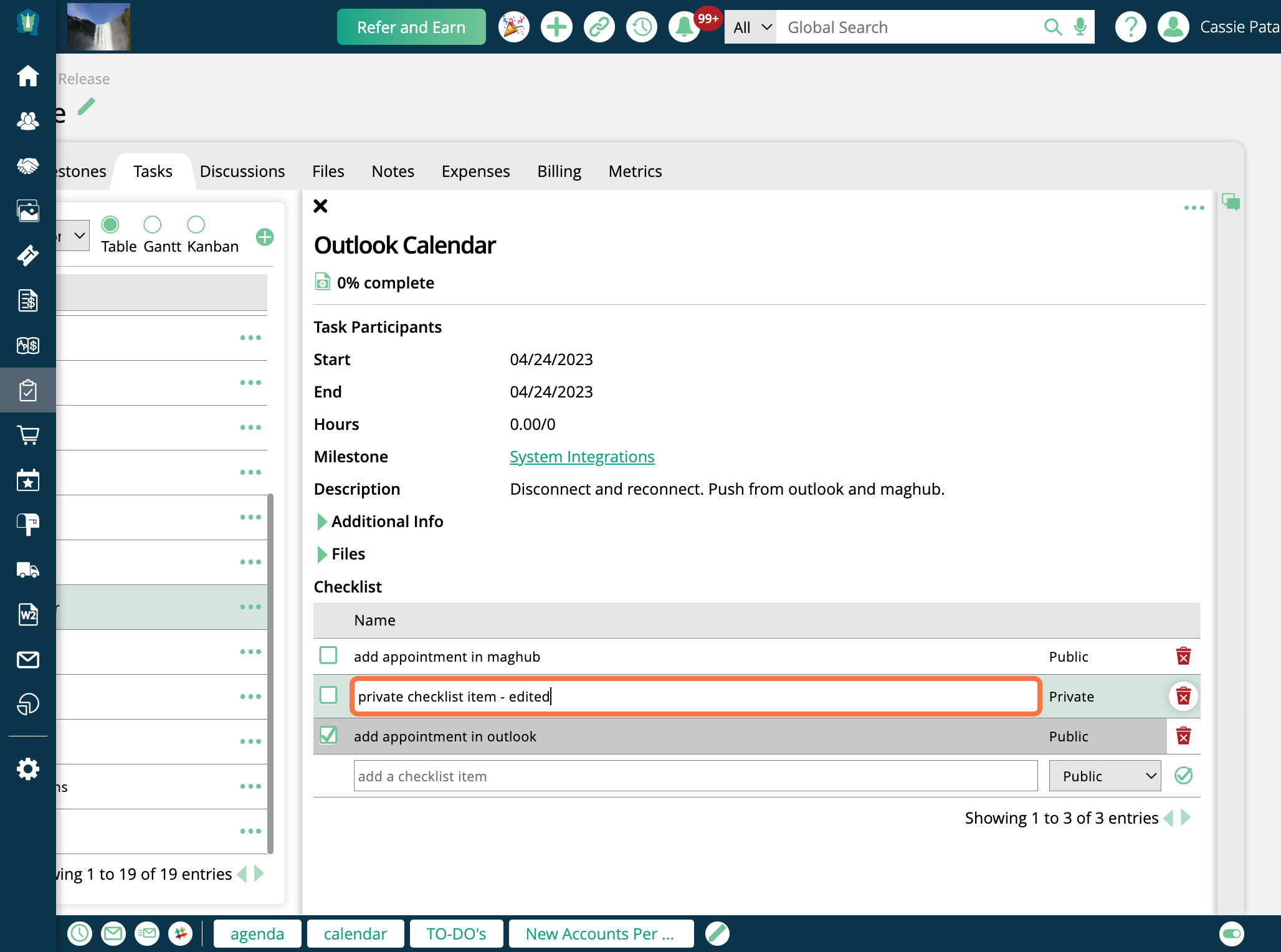Switch to the Notes tab
The height and width of the screenshot is (952, 1281).
tap(393, 171)
